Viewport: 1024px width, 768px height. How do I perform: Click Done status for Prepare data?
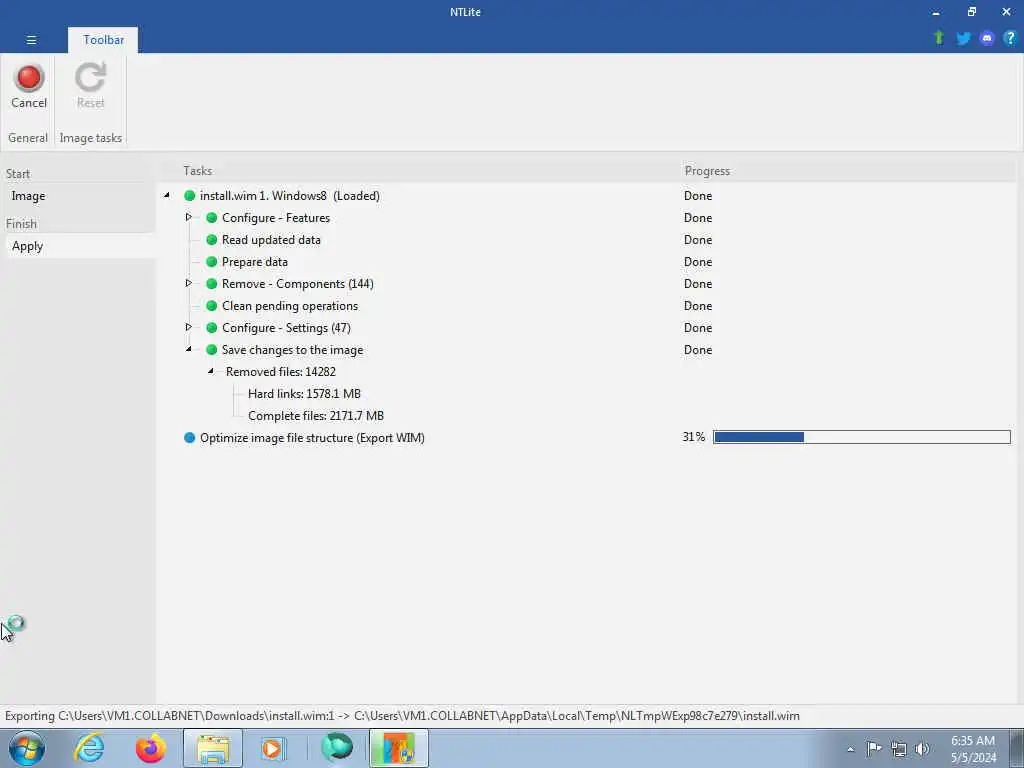pyautogui.click(x=697, y=262)
